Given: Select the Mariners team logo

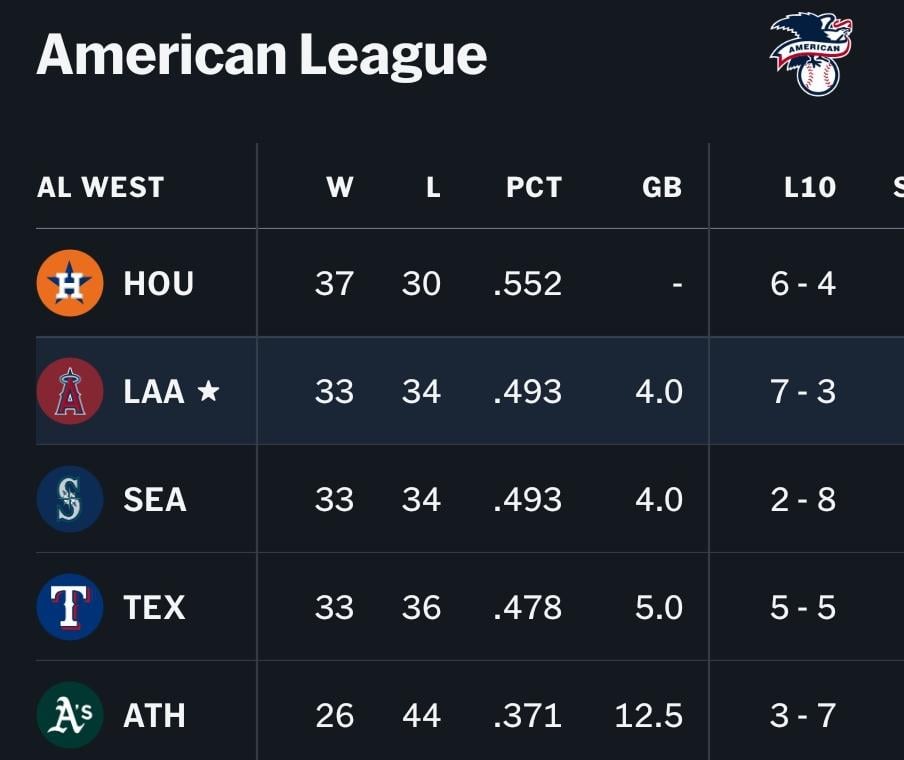Looking at the screenshot, I should [69, 499].
